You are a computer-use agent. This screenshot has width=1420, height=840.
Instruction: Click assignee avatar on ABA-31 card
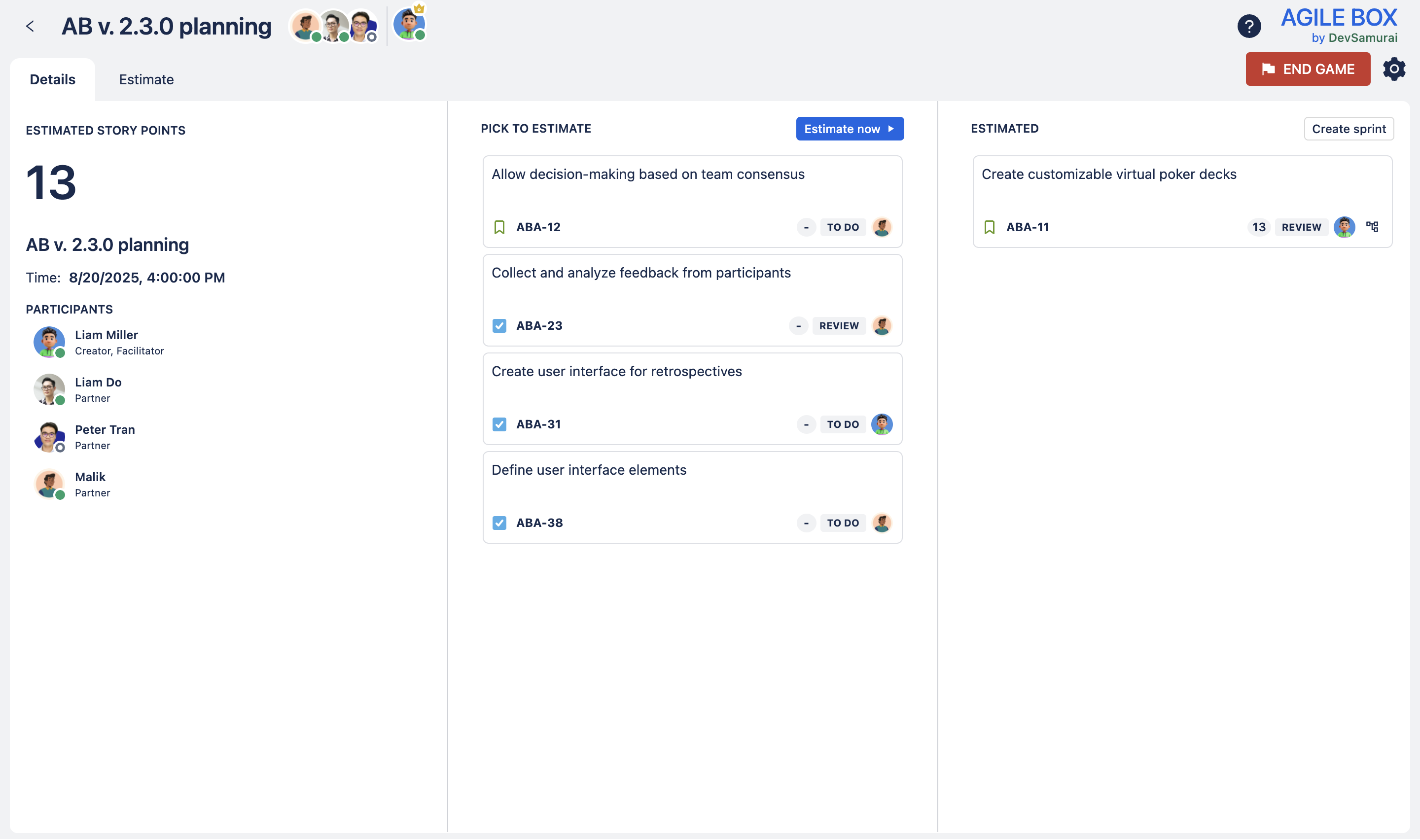click(881, 424)
